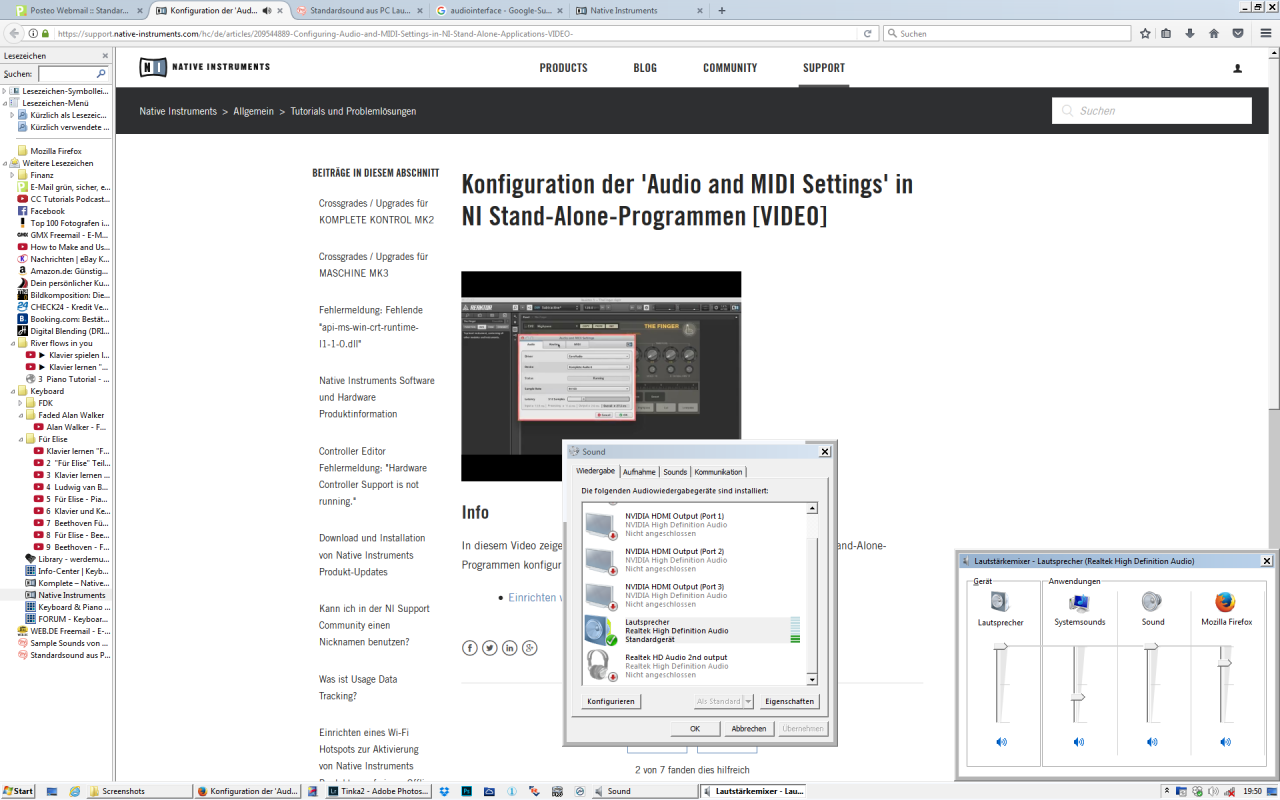The image size is (1280, 800).
Task: Share the article on LinkedIn
Action: point(510,648)
